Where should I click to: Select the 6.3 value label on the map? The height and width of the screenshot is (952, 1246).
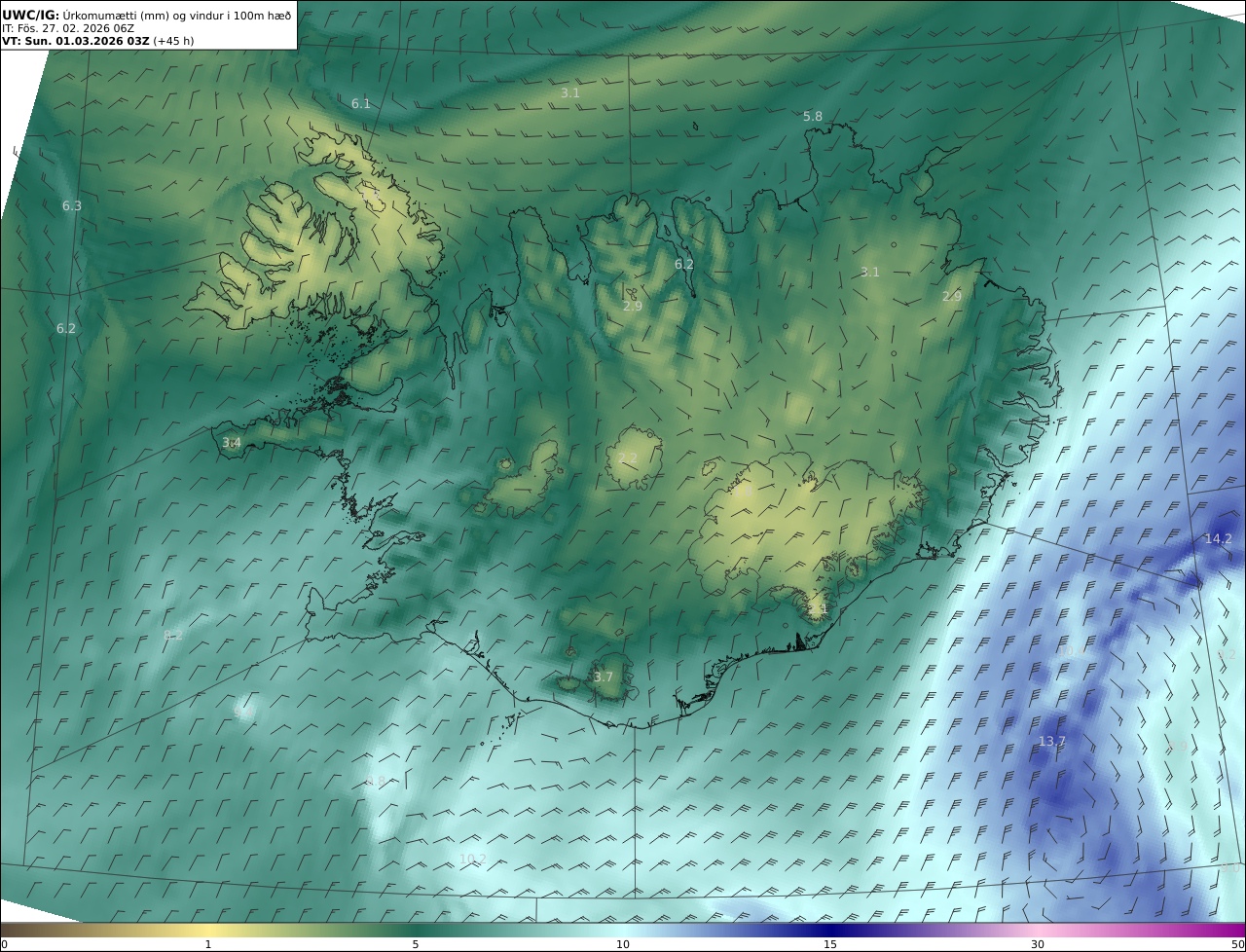72,206
